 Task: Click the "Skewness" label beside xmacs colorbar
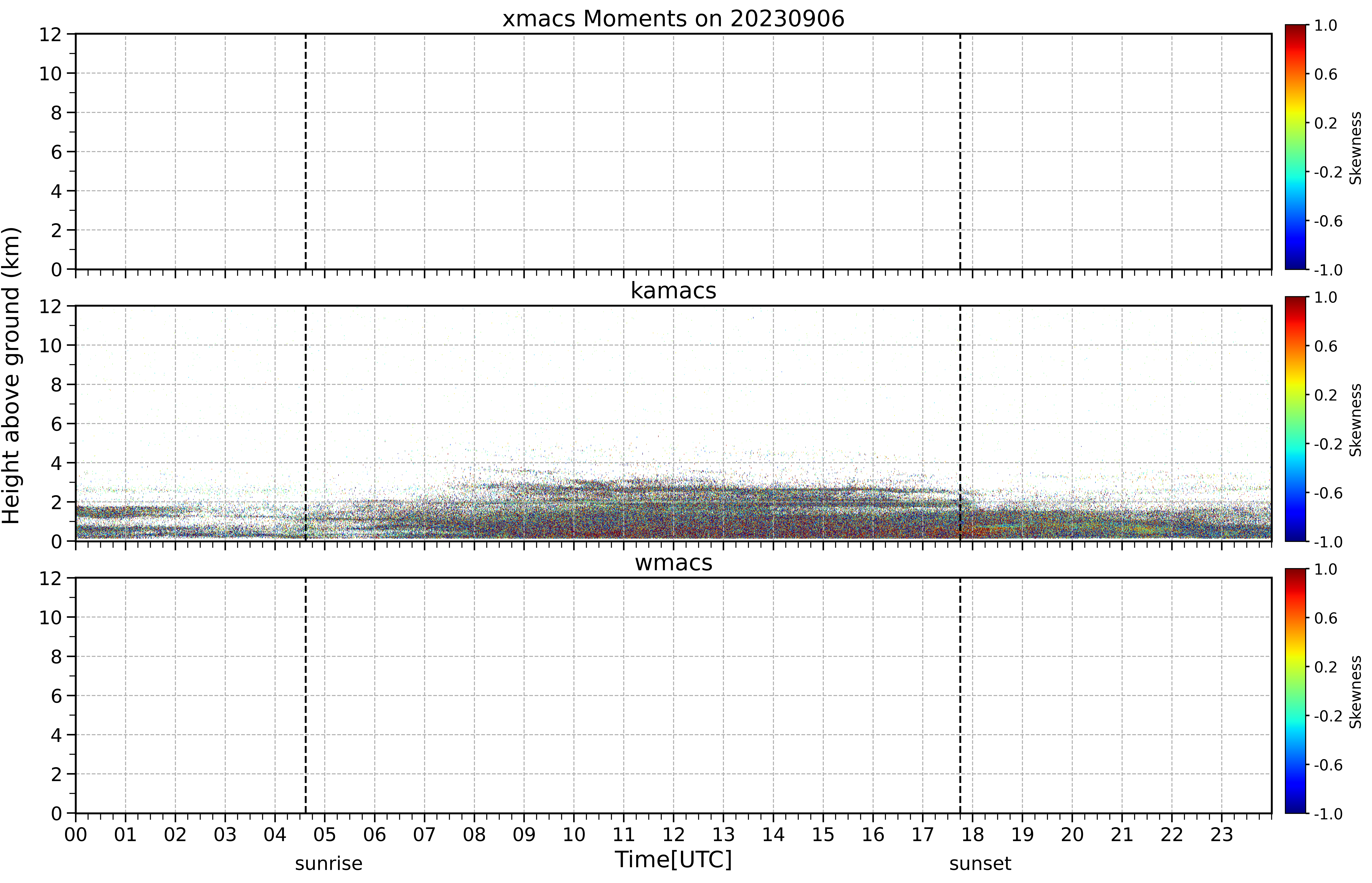point(1355,148)
